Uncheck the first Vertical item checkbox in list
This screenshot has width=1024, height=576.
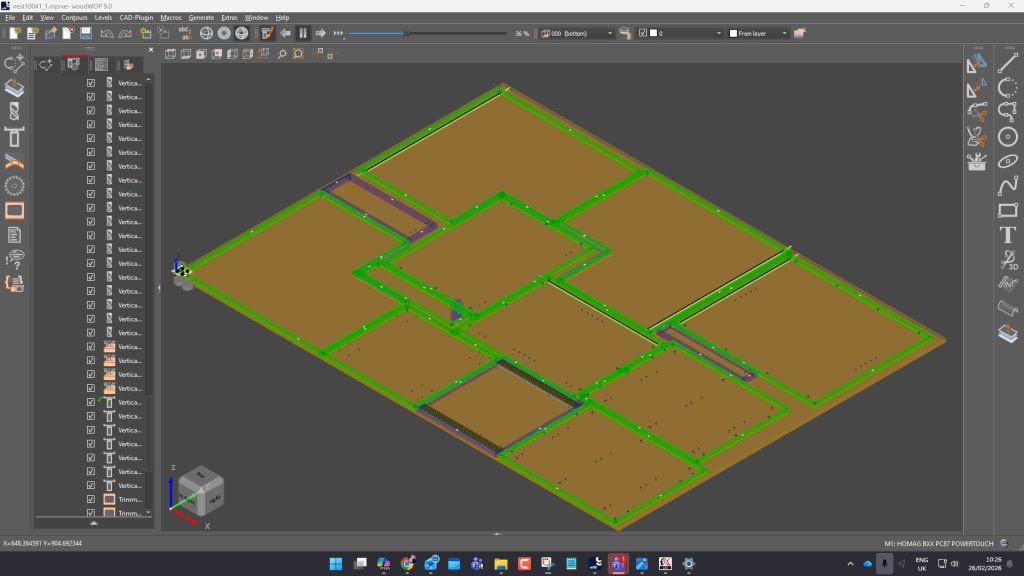[x=91, y=83]
